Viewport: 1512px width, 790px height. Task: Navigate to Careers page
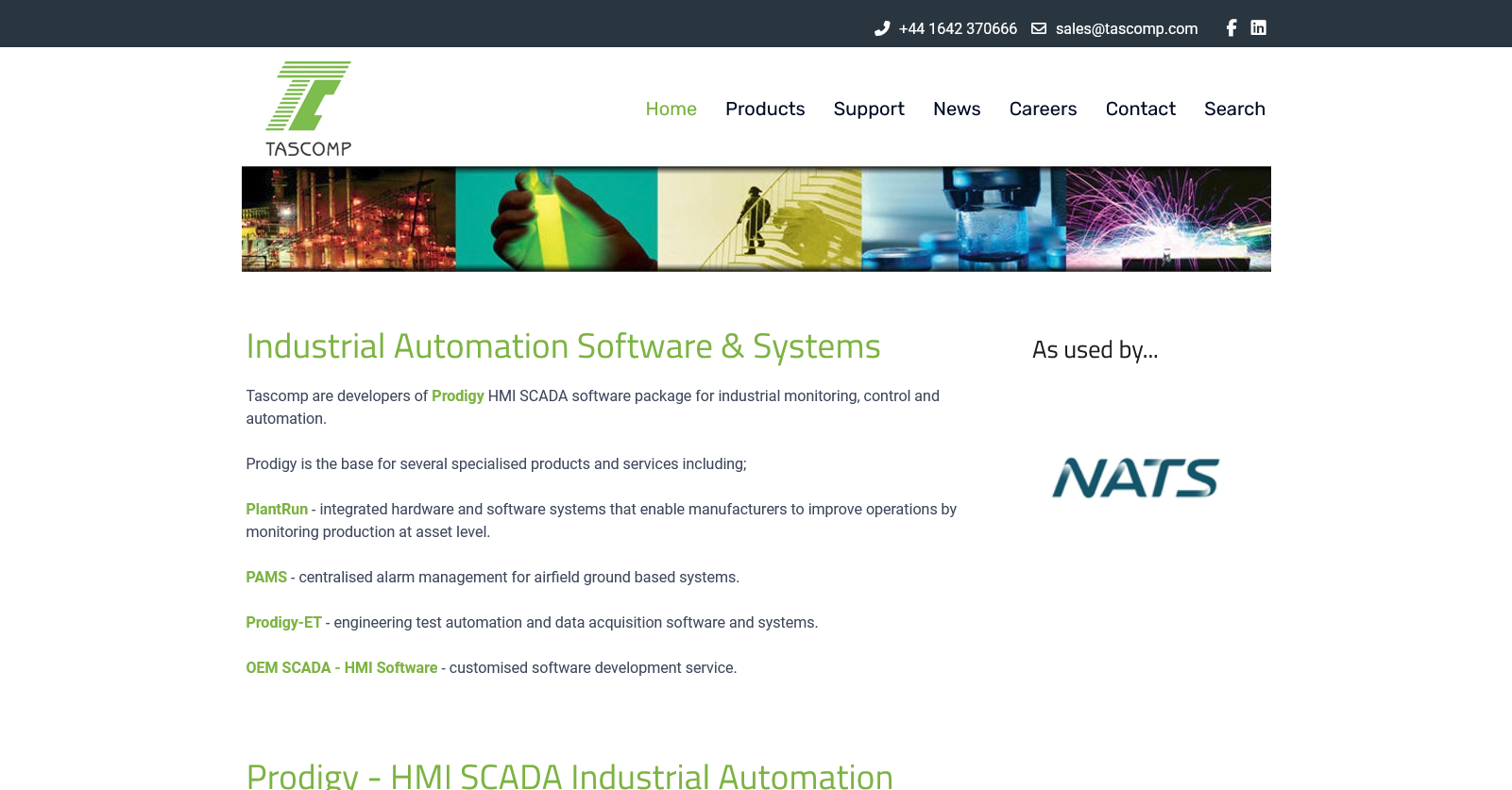tap(1043, 109)
